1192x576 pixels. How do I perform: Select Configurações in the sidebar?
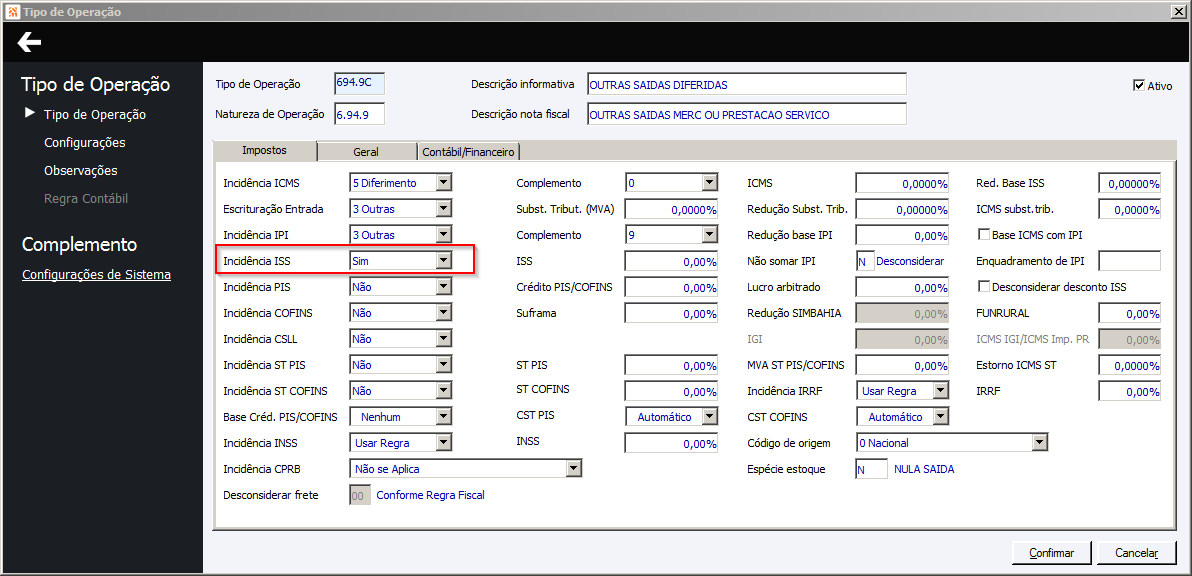pos(84,143)
